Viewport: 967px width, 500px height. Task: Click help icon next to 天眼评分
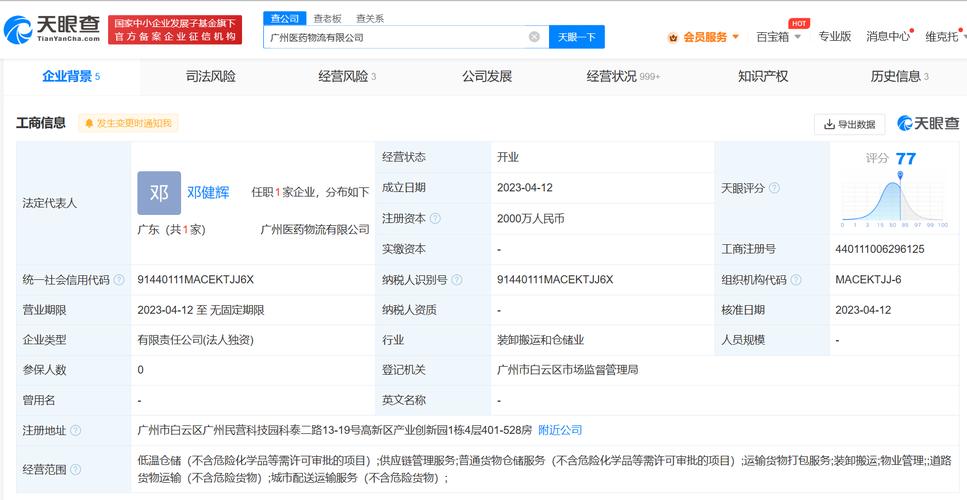pos(774,188)
